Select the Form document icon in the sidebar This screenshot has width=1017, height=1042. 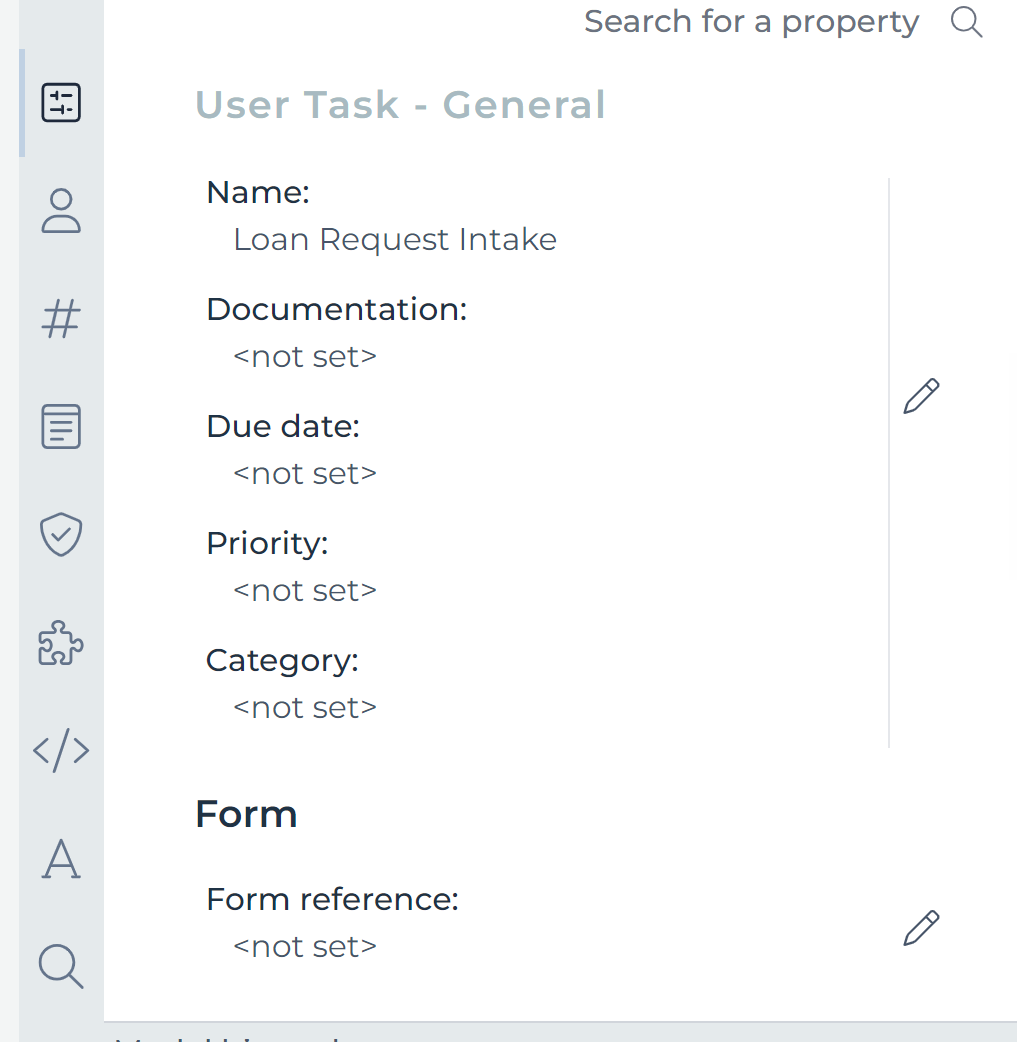coord(61,427)
